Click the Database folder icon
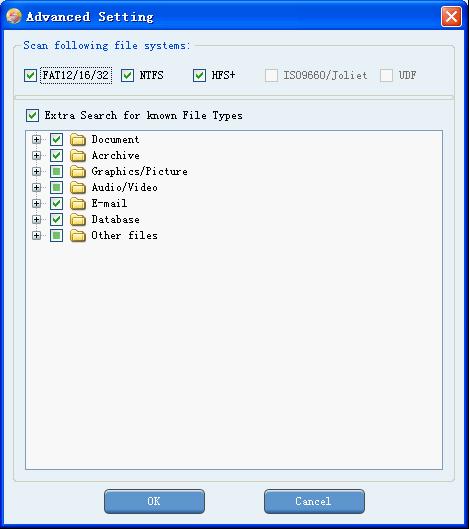 78,220
